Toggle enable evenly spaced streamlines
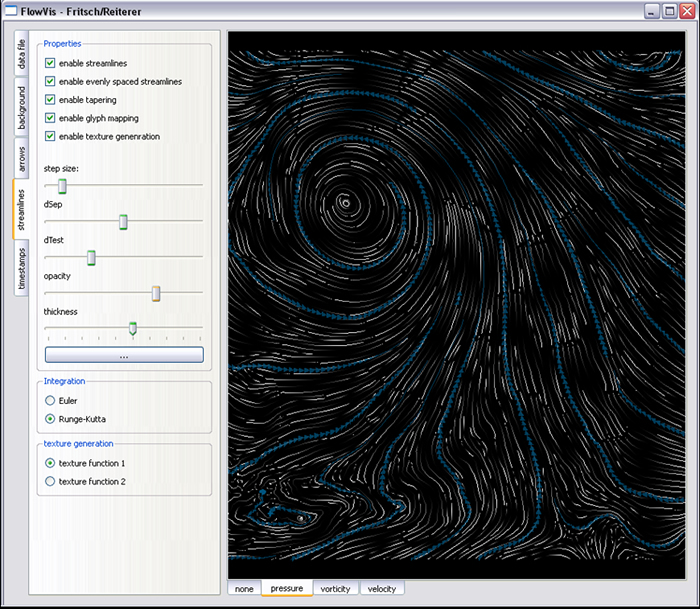The height and width of the screenshot is (609, 700). pos(50,82)
